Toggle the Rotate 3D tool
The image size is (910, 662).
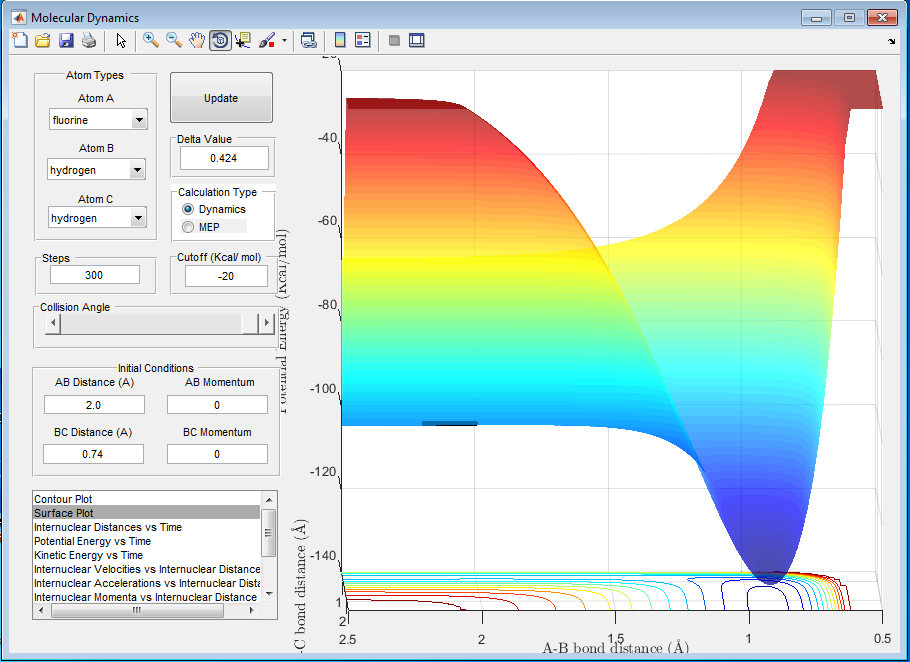pyautogui.click(x=220, y=40)
